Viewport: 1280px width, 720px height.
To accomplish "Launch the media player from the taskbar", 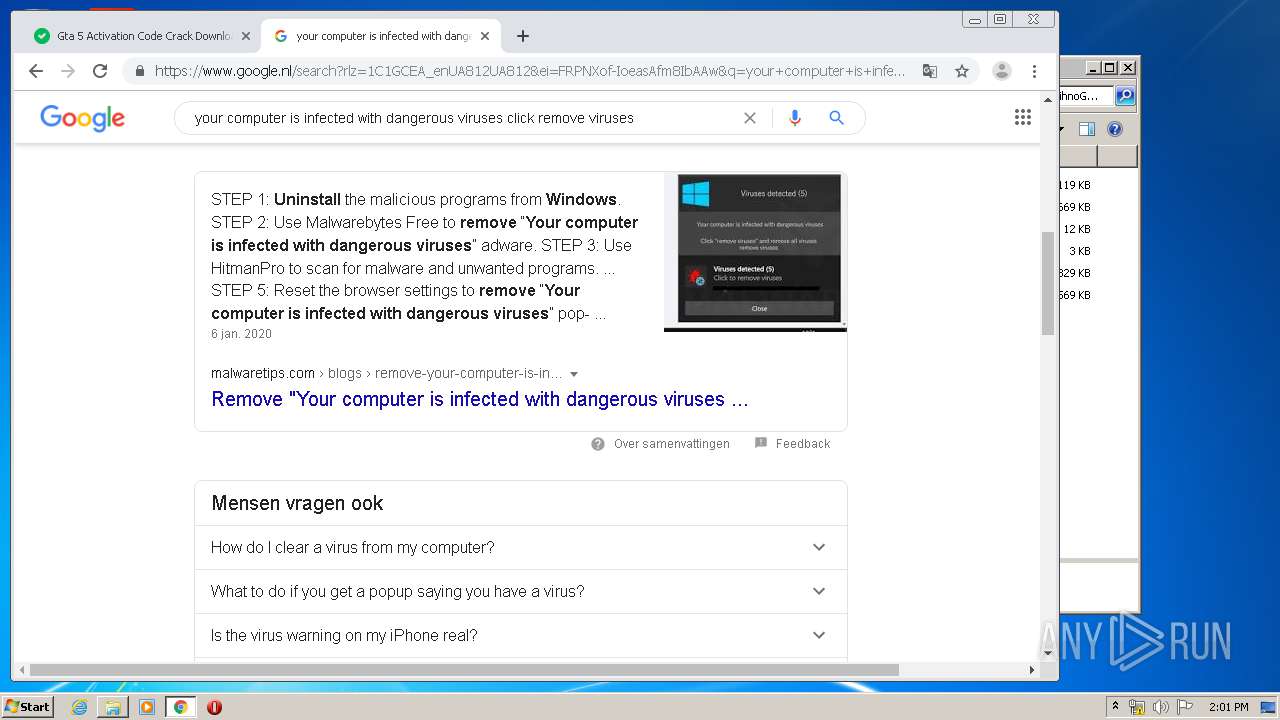I will (x=147, y=707).
